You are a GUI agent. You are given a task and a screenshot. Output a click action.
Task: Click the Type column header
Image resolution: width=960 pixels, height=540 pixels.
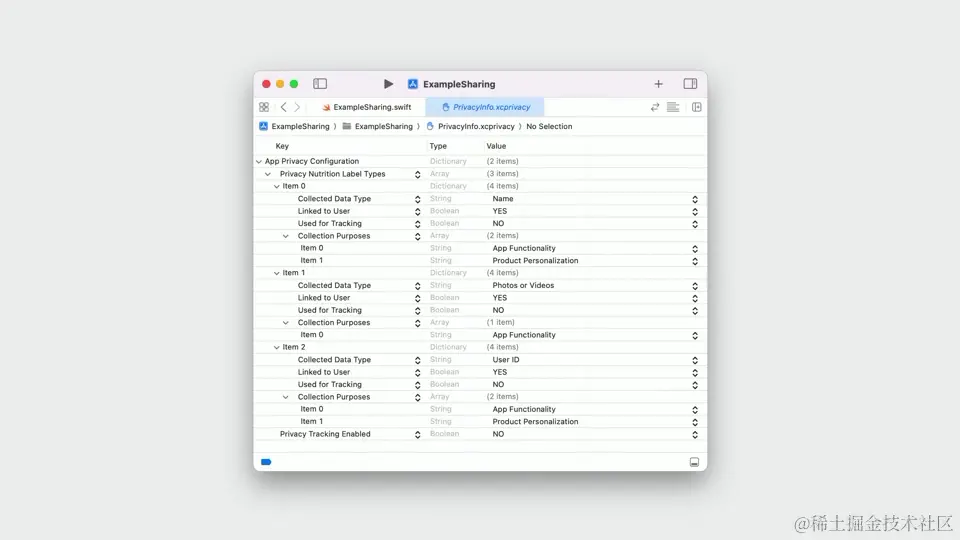pyautogui.click(x=438, y=146)
